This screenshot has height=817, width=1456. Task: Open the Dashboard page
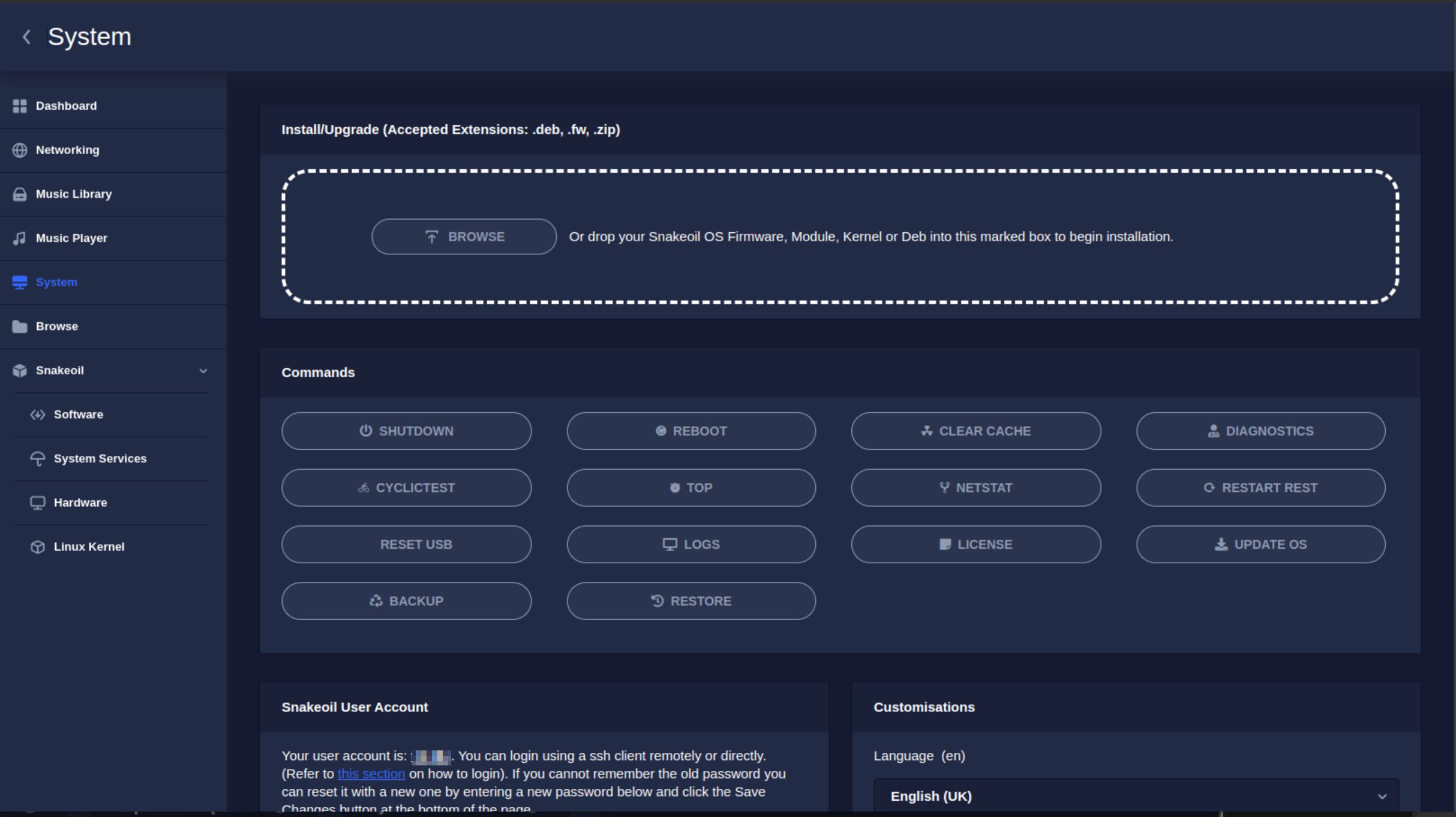113,106
